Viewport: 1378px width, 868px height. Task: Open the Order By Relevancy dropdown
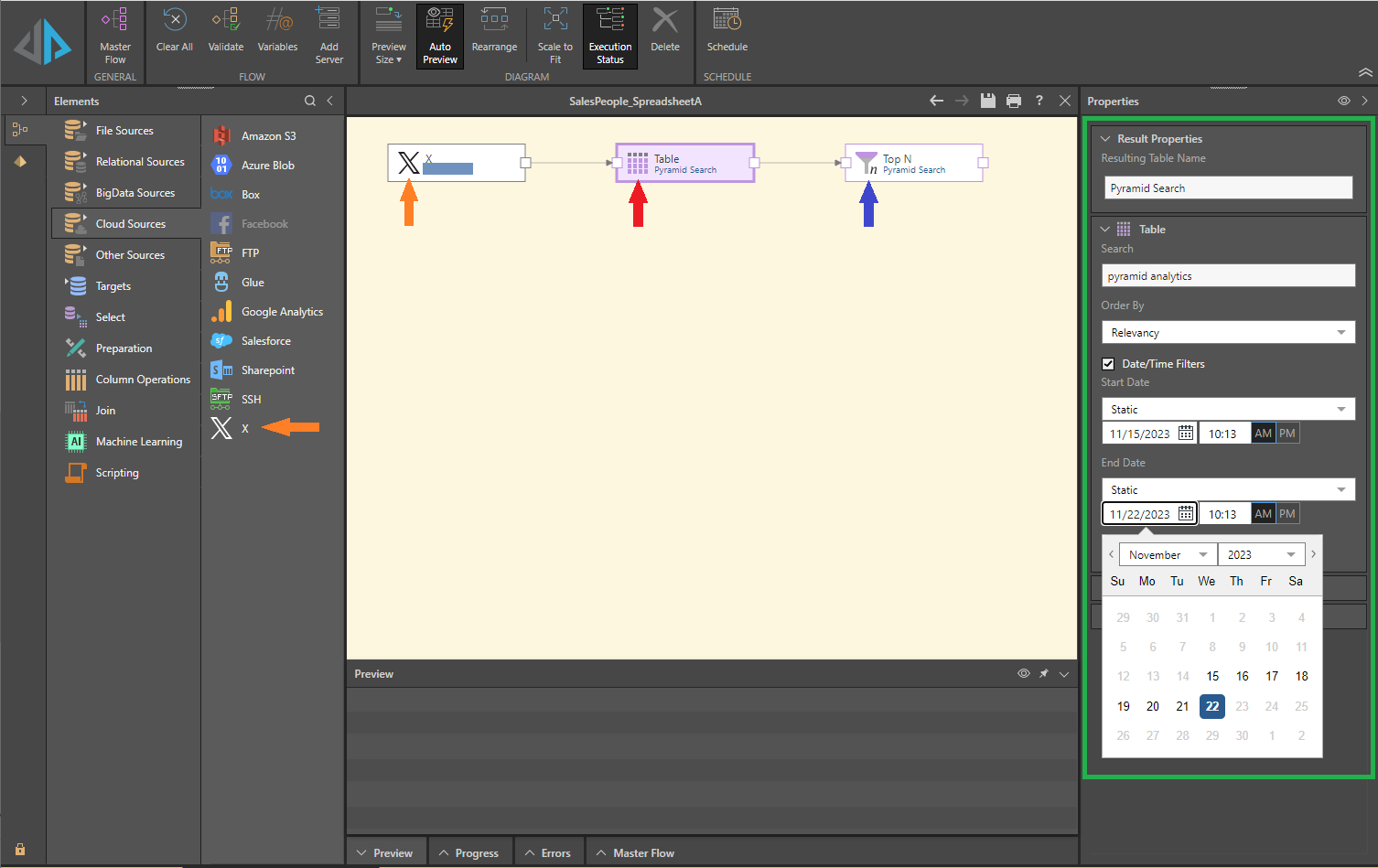click(1227, 333)
